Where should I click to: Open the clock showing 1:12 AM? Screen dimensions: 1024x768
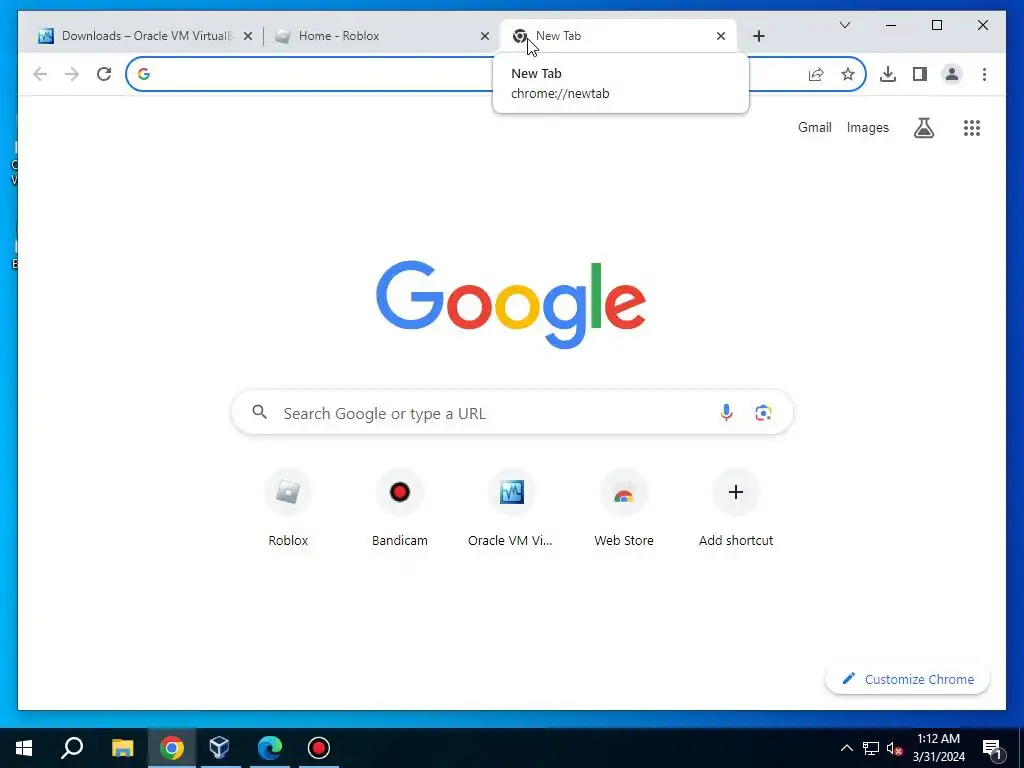pos(938,748)
